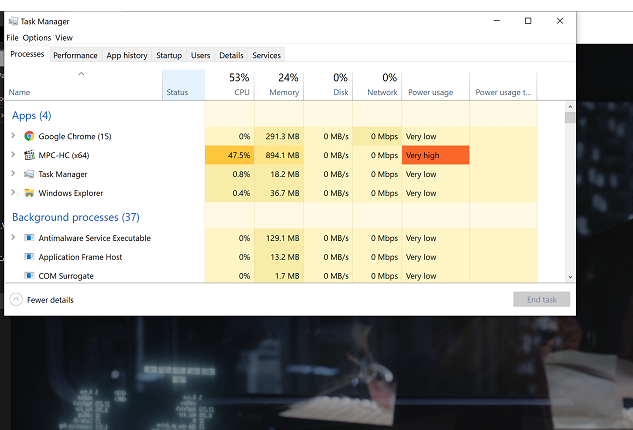Minimize the Task Manager window
633x430 pixels.
[497, 21]
